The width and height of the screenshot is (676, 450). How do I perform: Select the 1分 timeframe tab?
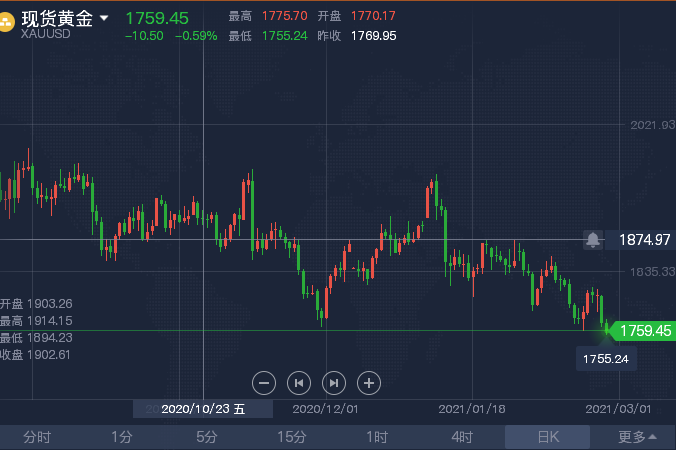point(122,437)
